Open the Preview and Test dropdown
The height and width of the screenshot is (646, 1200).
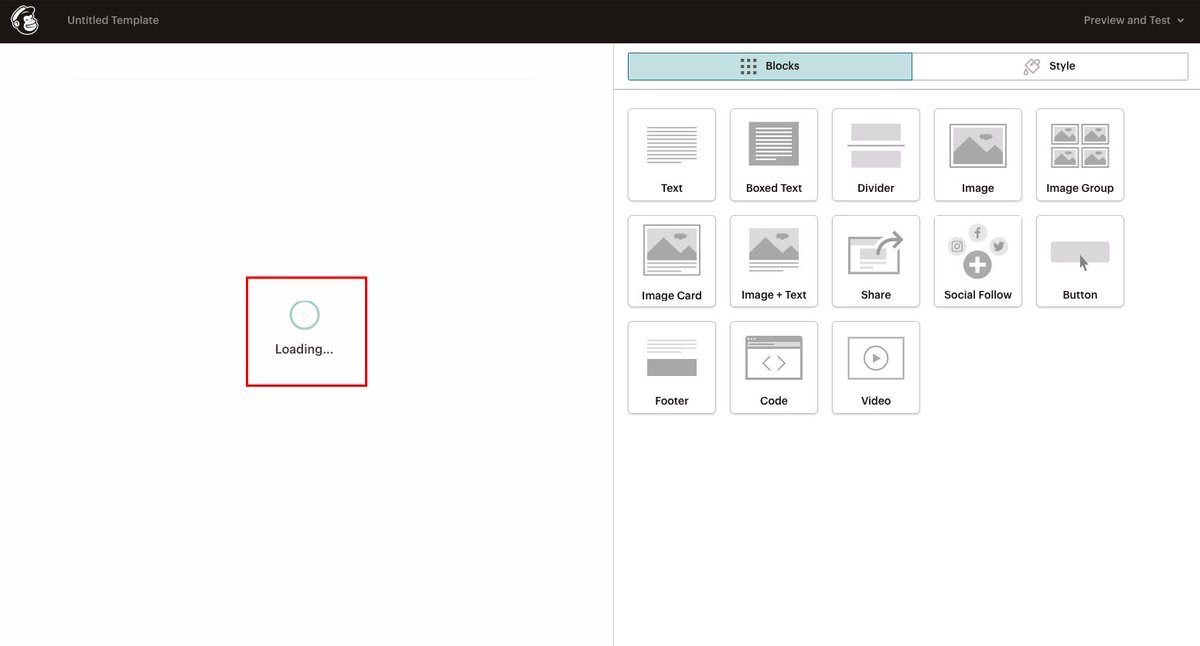(x=1134, y=20)
